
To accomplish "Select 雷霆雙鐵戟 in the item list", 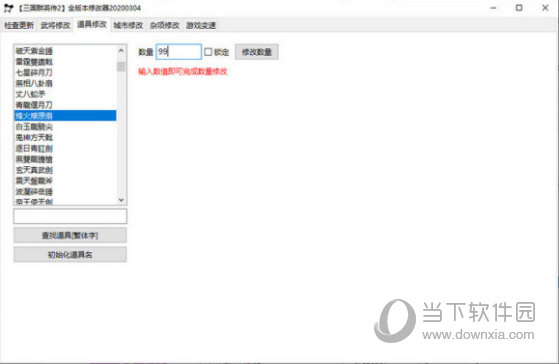I will pyautogui.click(x=65, y=62).
